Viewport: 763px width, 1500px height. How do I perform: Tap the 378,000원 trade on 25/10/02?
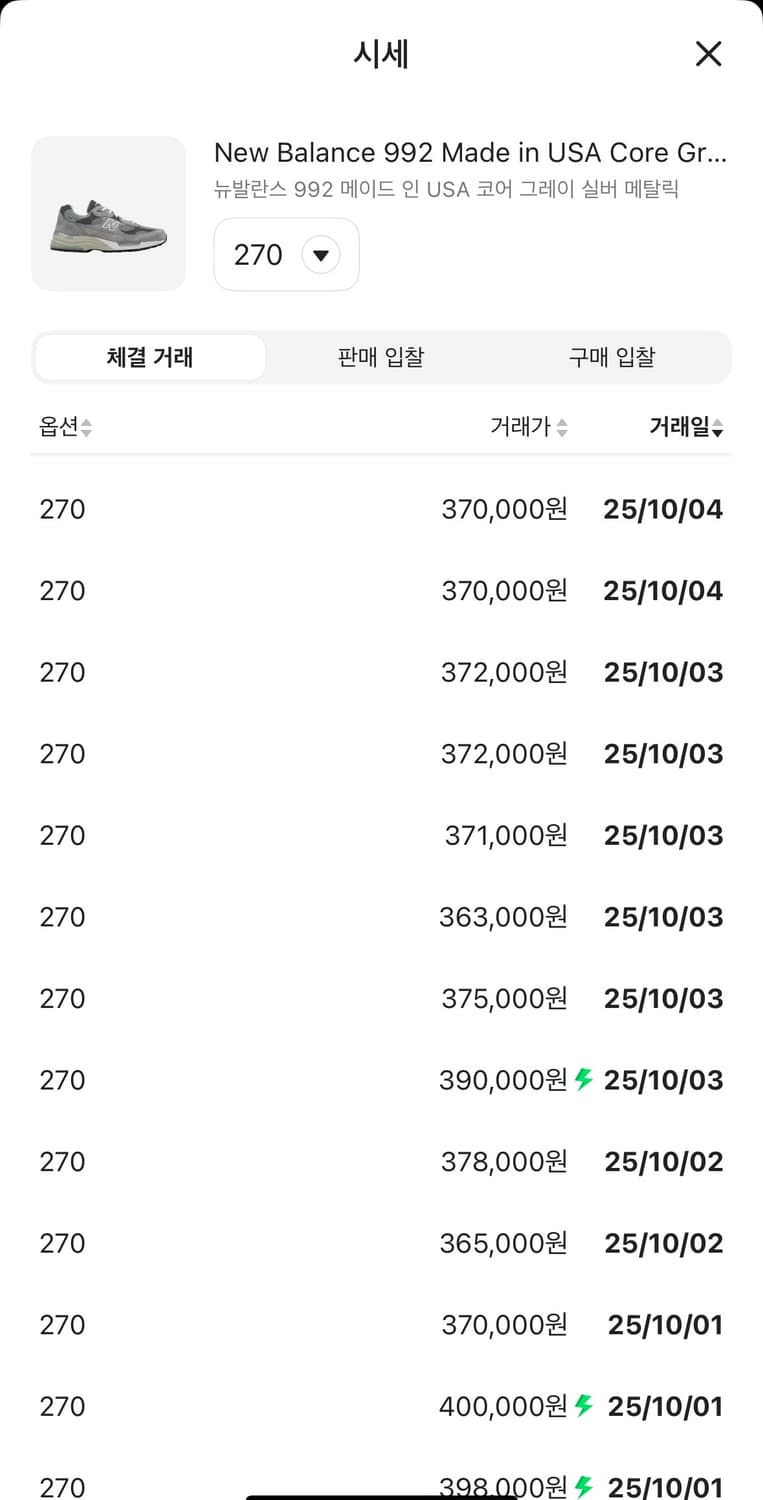(381, 1162)
